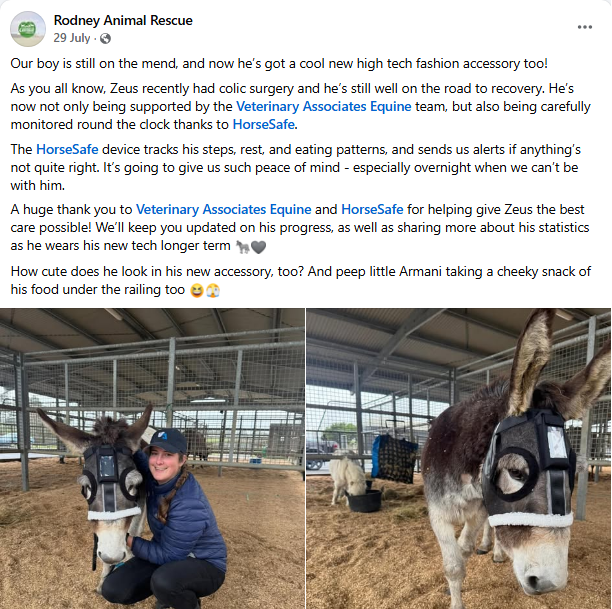Click the grey heart emoji

point(258,247)
